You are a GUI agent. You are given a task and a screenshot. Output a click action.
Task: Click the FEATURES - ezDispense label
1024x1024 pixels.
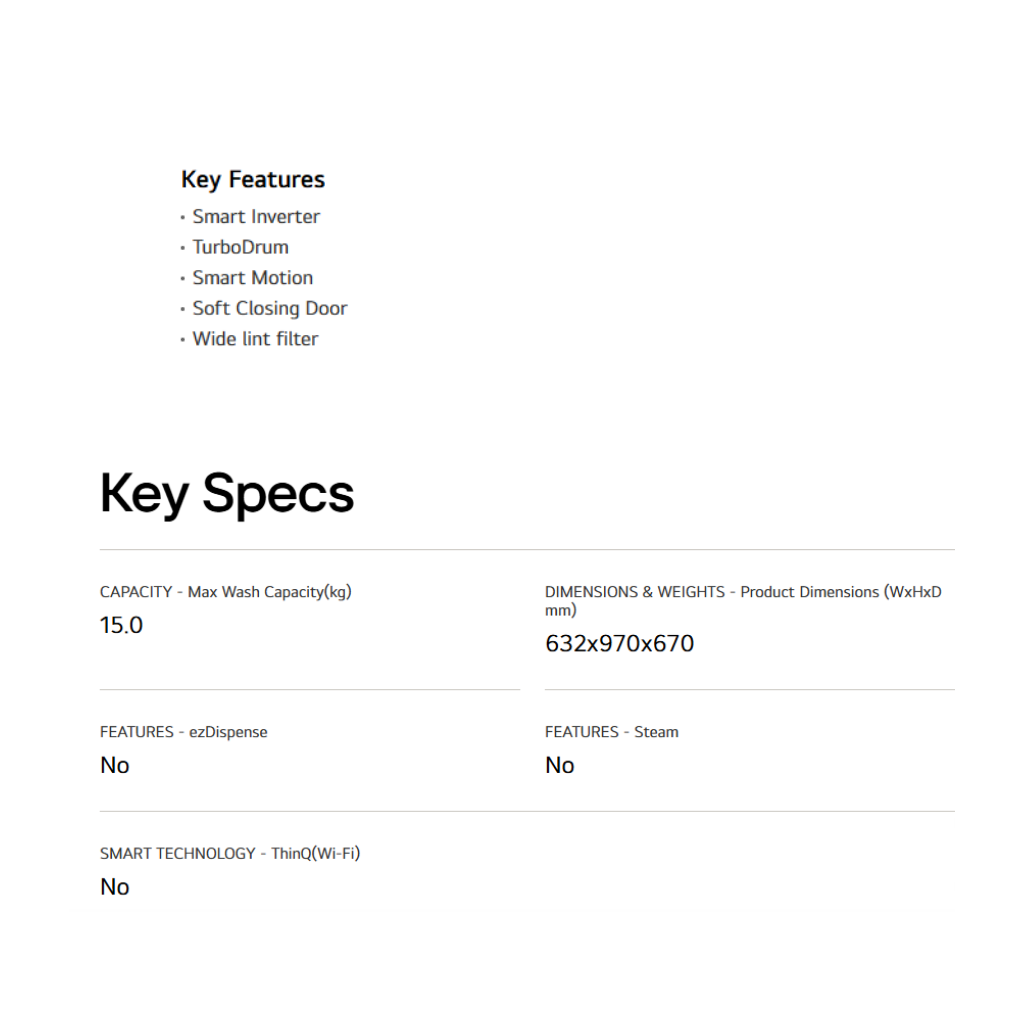[183, 732]
